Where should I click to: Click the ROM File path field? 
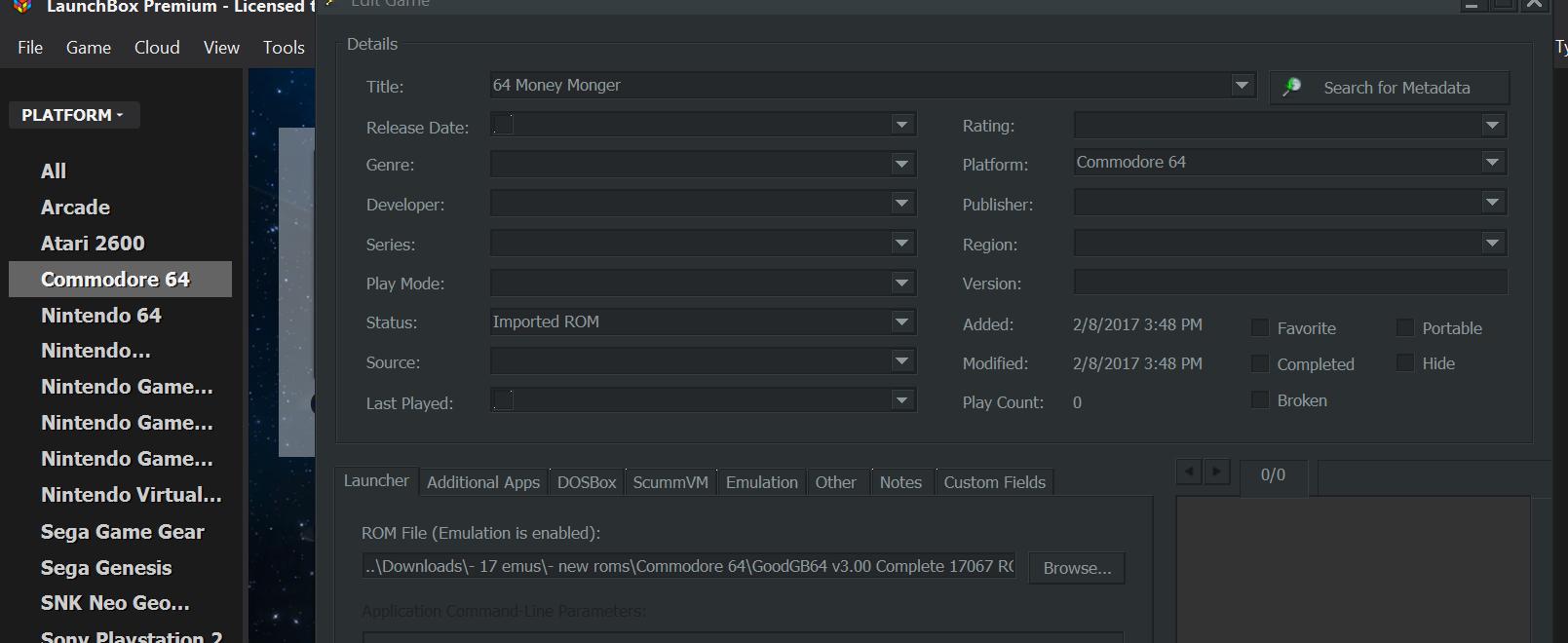(x=689, y=567)
